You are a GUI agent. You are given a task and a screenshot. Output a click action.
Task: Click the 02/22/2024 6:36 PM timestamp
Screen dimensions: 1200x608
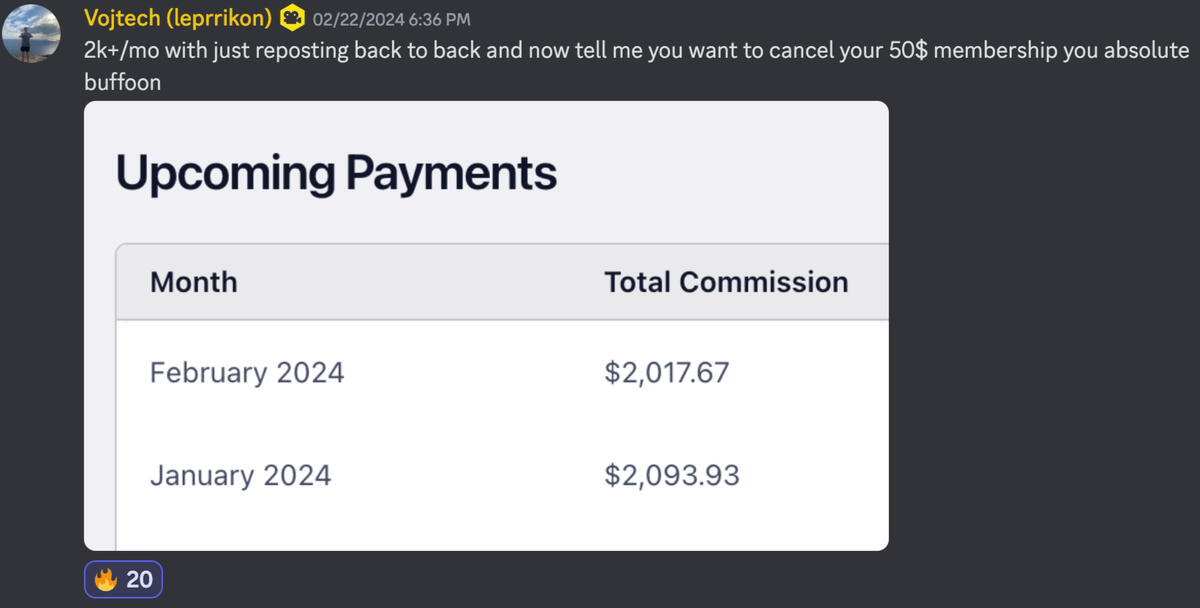tap(391, 19)
